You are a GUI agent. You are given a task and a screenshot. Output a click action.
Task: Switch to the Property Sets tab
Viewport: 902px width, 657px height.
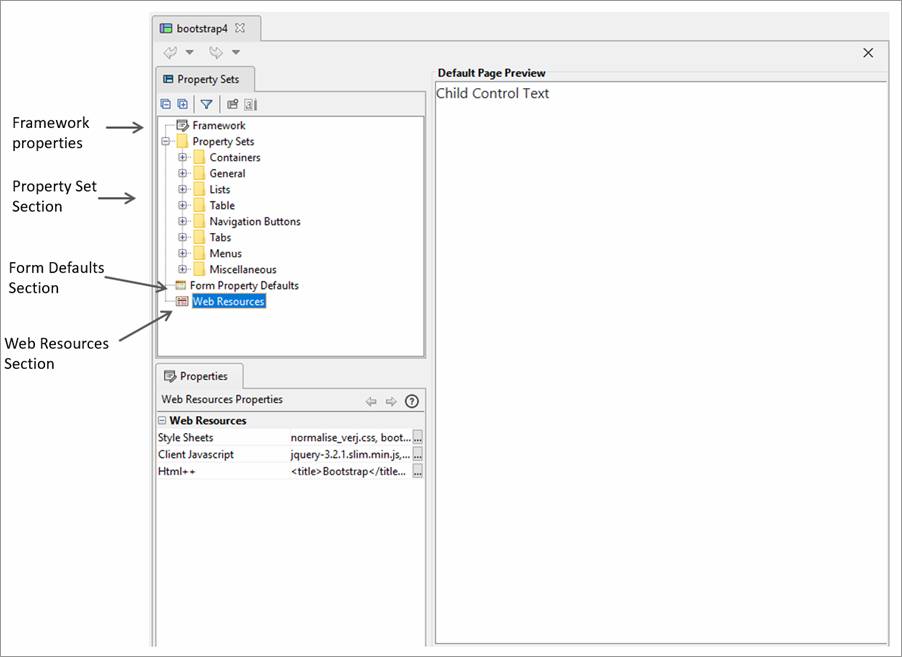[206, 79]
